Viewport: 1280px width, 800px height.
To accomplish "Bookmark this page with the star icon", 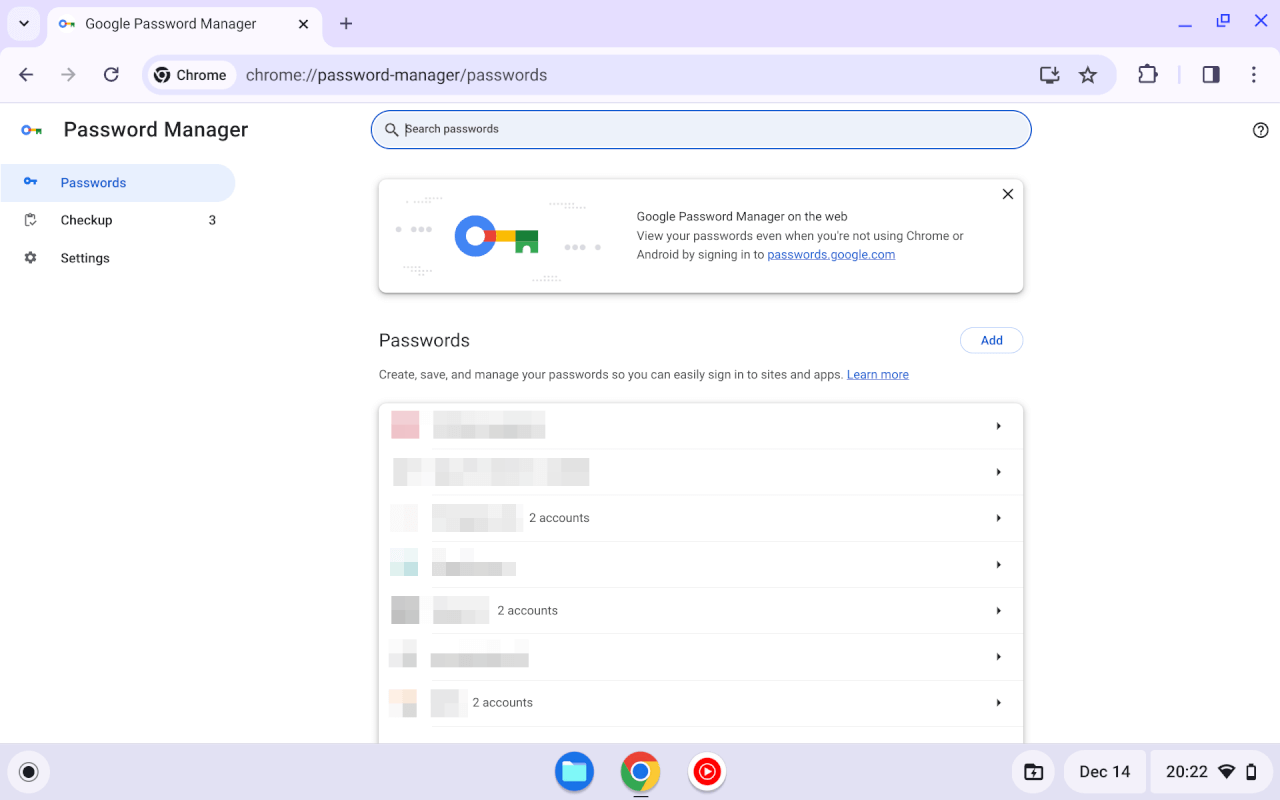I will 1088,75.
